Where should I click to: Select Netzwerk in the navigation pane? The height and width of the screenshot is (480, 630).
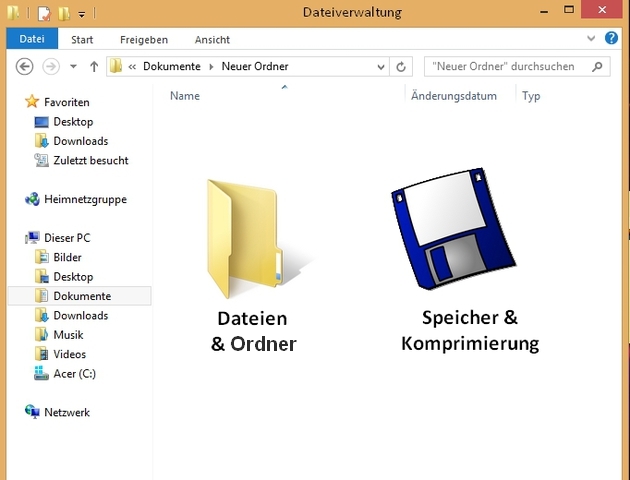click(67, 412)
